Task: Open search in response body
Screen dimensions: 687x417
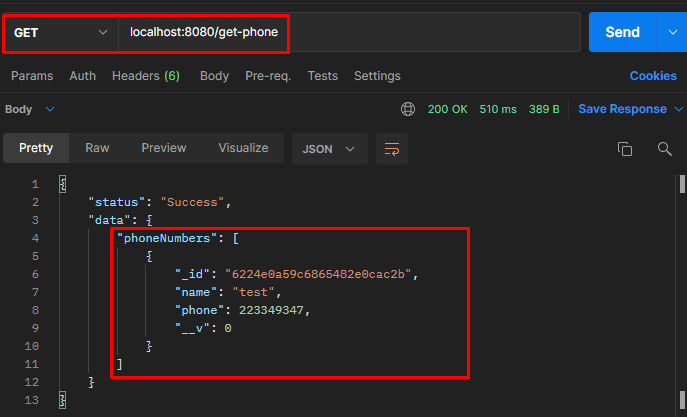Action: coord(664,149)
